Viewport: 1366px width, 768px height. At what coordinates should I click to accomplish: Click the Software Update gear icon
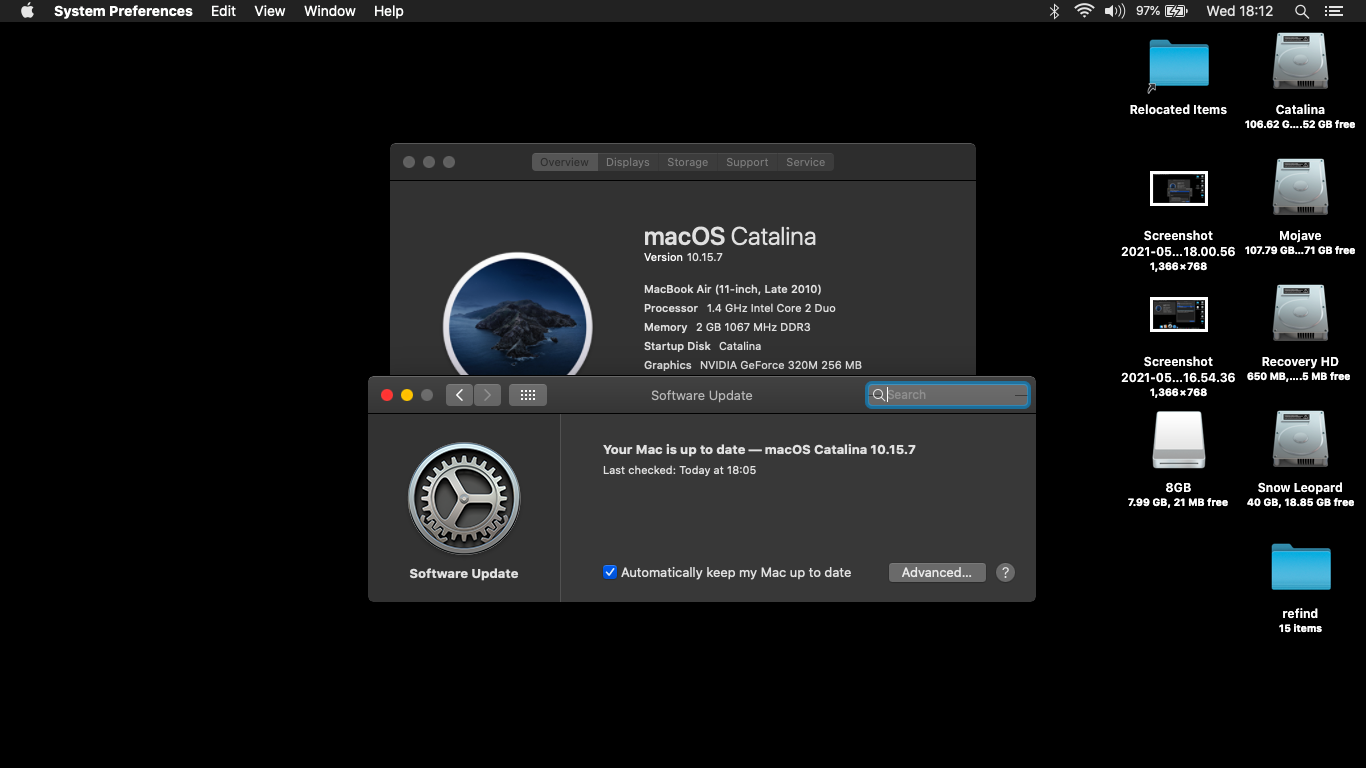464,498
